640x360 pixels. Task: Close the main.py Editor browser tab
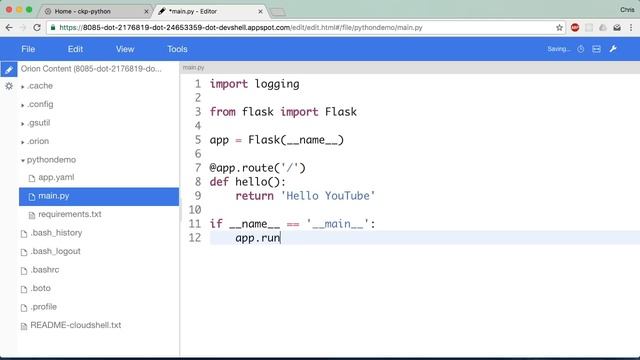tap(260, 11)
